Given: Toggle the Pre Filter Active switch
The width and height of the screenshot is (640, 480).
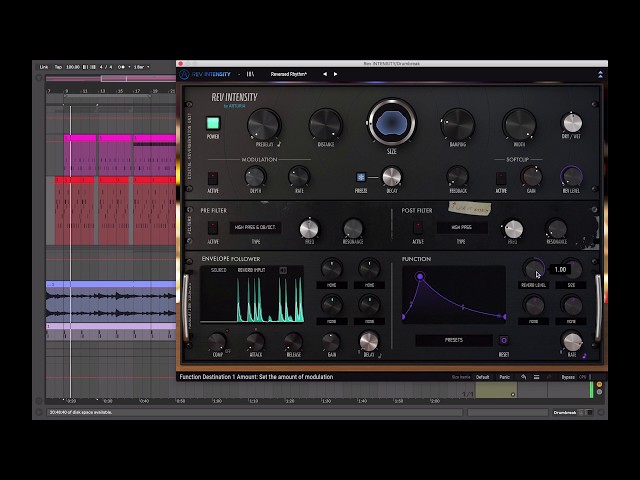Looking at the screenshot, I should click(213, 228).
